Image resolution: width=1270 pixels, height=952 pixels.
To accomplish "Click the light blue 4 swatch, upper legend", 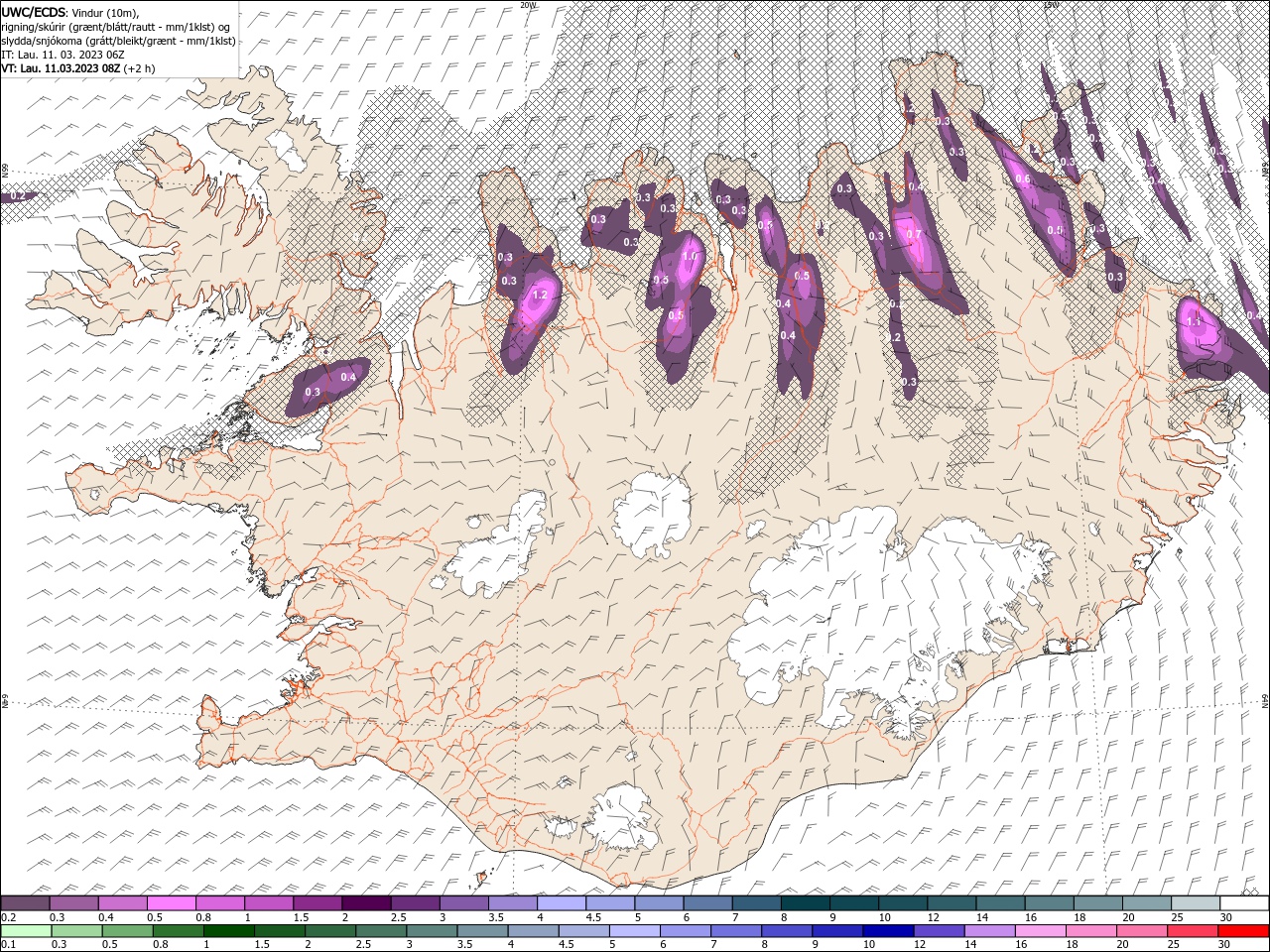I will point(562,903).
